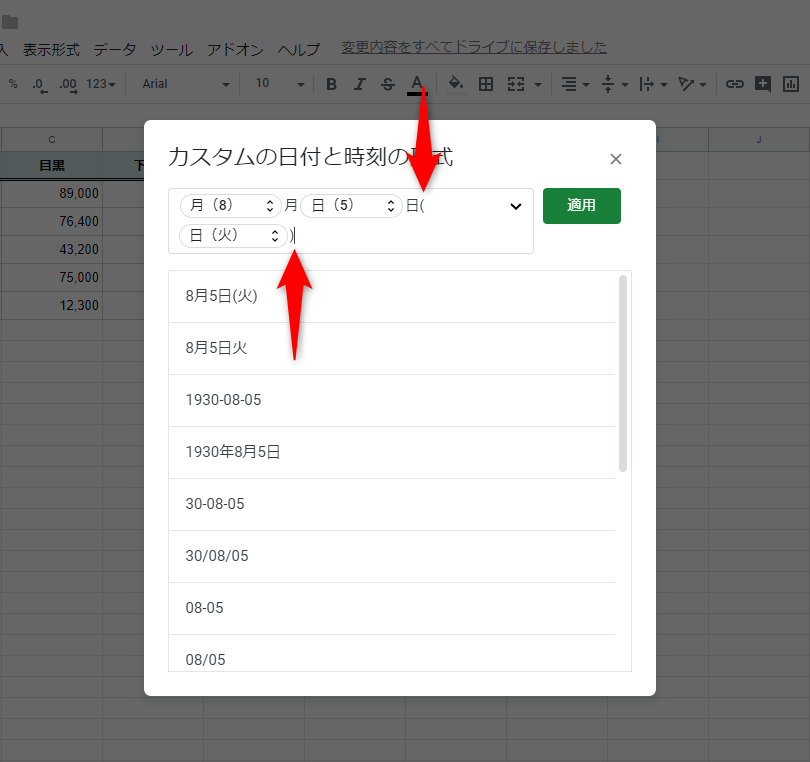Open the text color picker
This screenshot has width=810, height=762.
pyautogui.click(x=417, y=84)
